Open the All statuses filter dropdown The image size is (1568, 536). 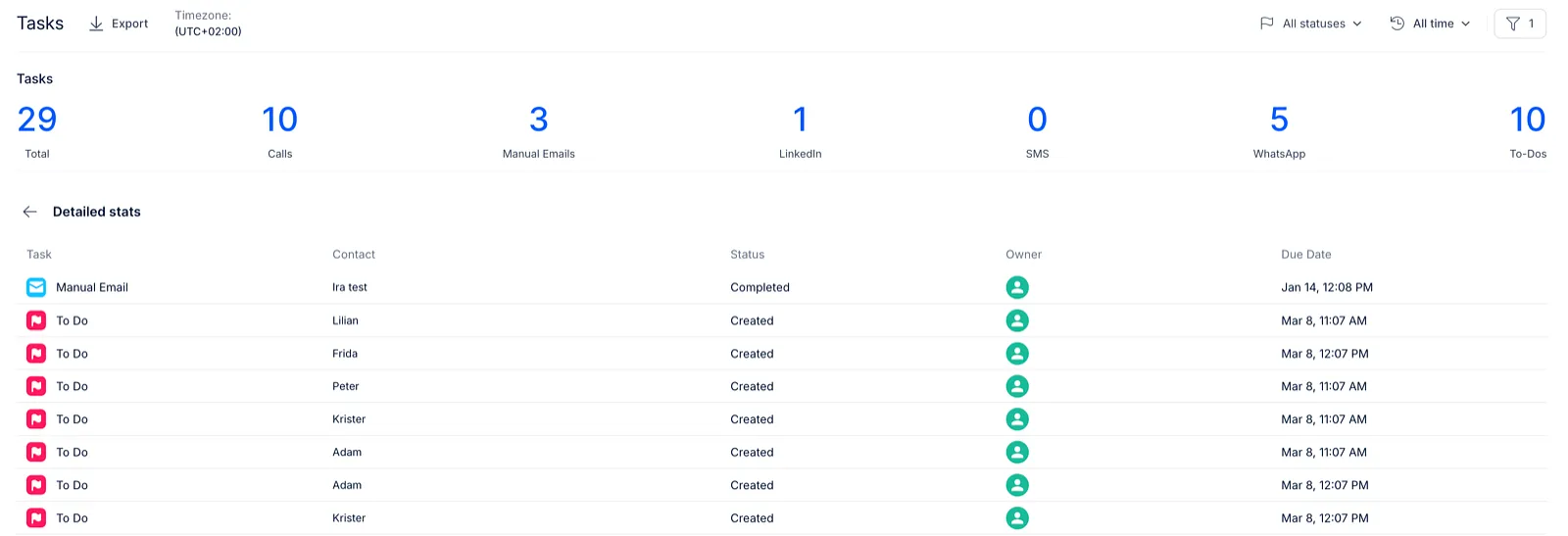[x=1310, y=24]
